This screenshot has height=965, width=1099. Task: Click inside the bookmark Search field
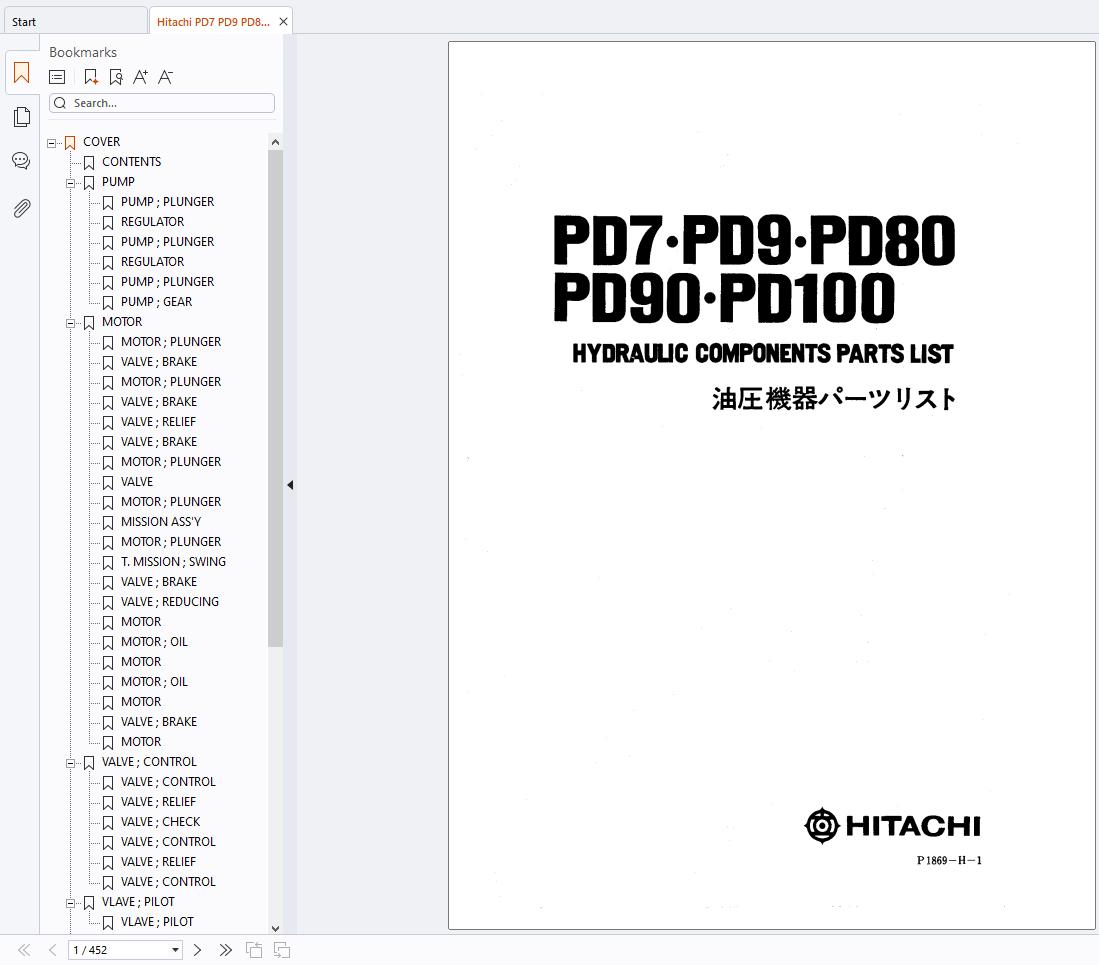[x=162, y=103]
